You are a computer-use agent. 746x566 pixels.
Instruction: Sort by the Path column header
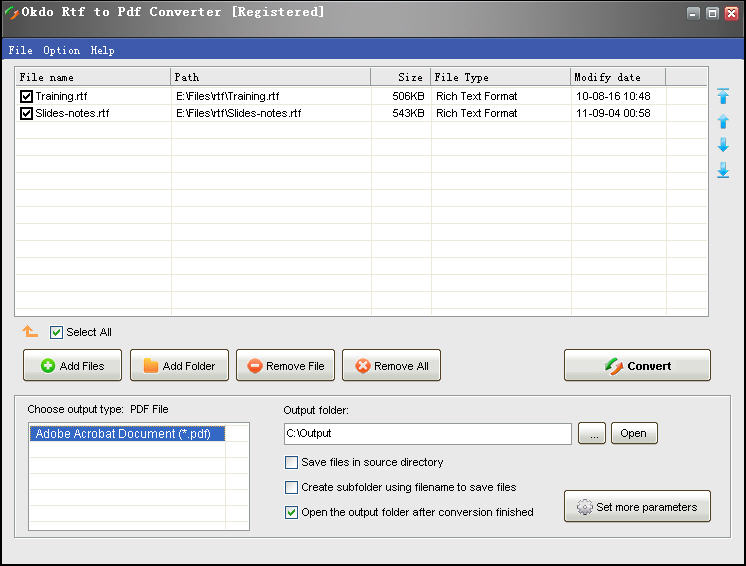pos(271,77)
